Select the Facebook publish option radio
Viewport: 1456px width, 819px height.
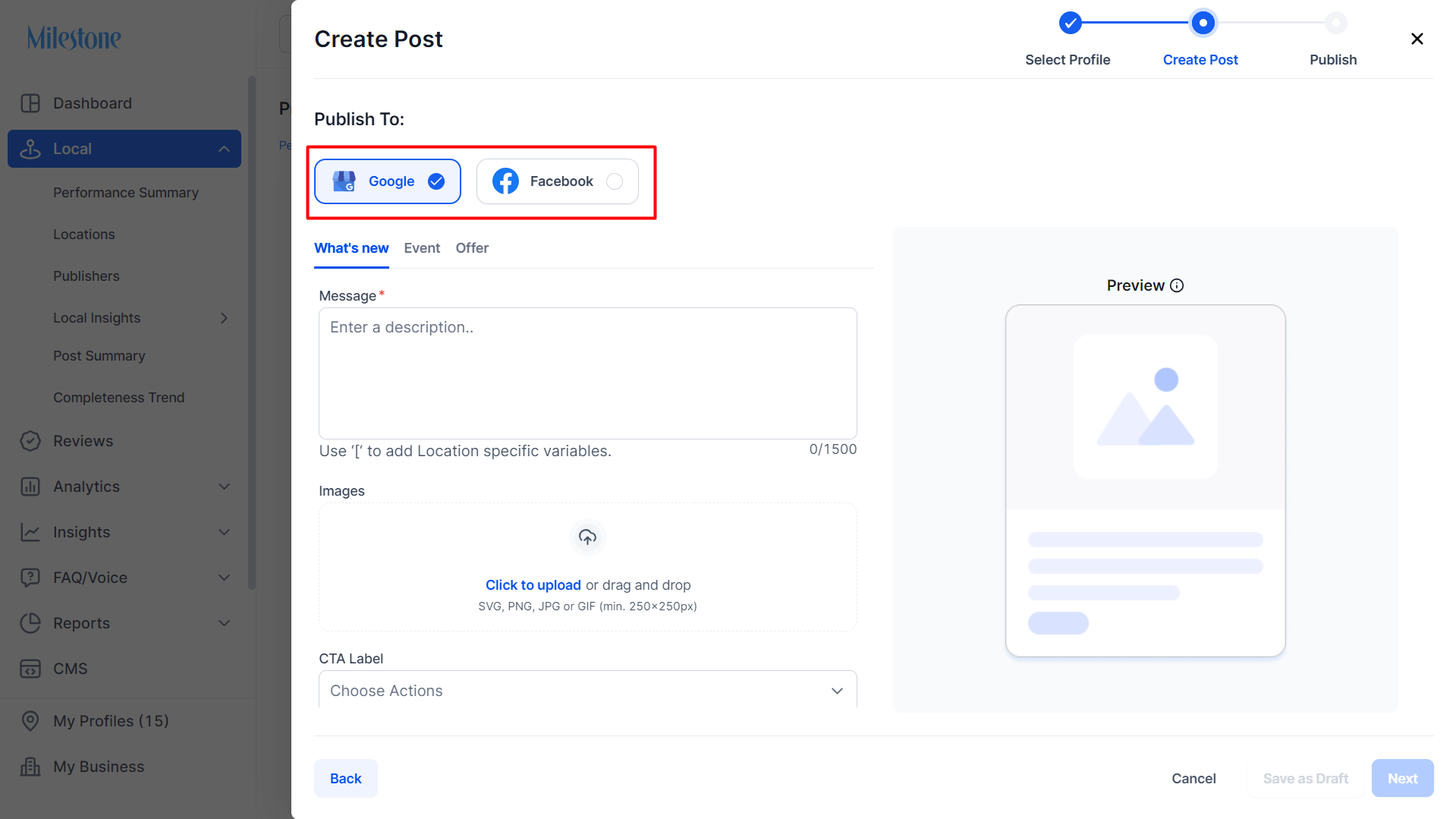point(615,181)
